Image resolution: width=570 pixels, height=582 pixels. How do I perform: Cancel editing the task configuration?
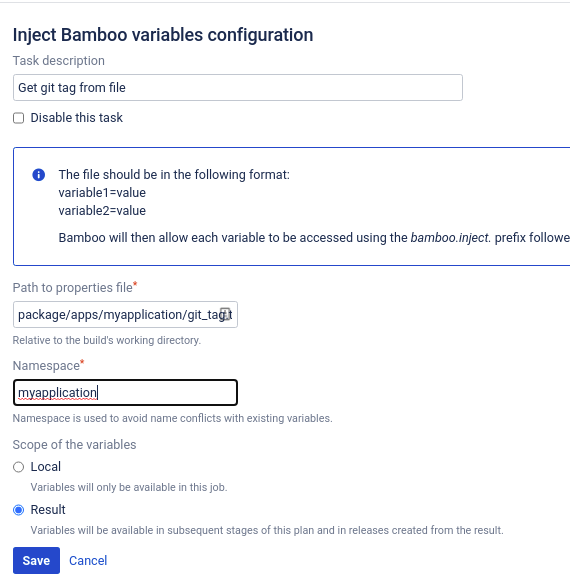coord(88,560)
